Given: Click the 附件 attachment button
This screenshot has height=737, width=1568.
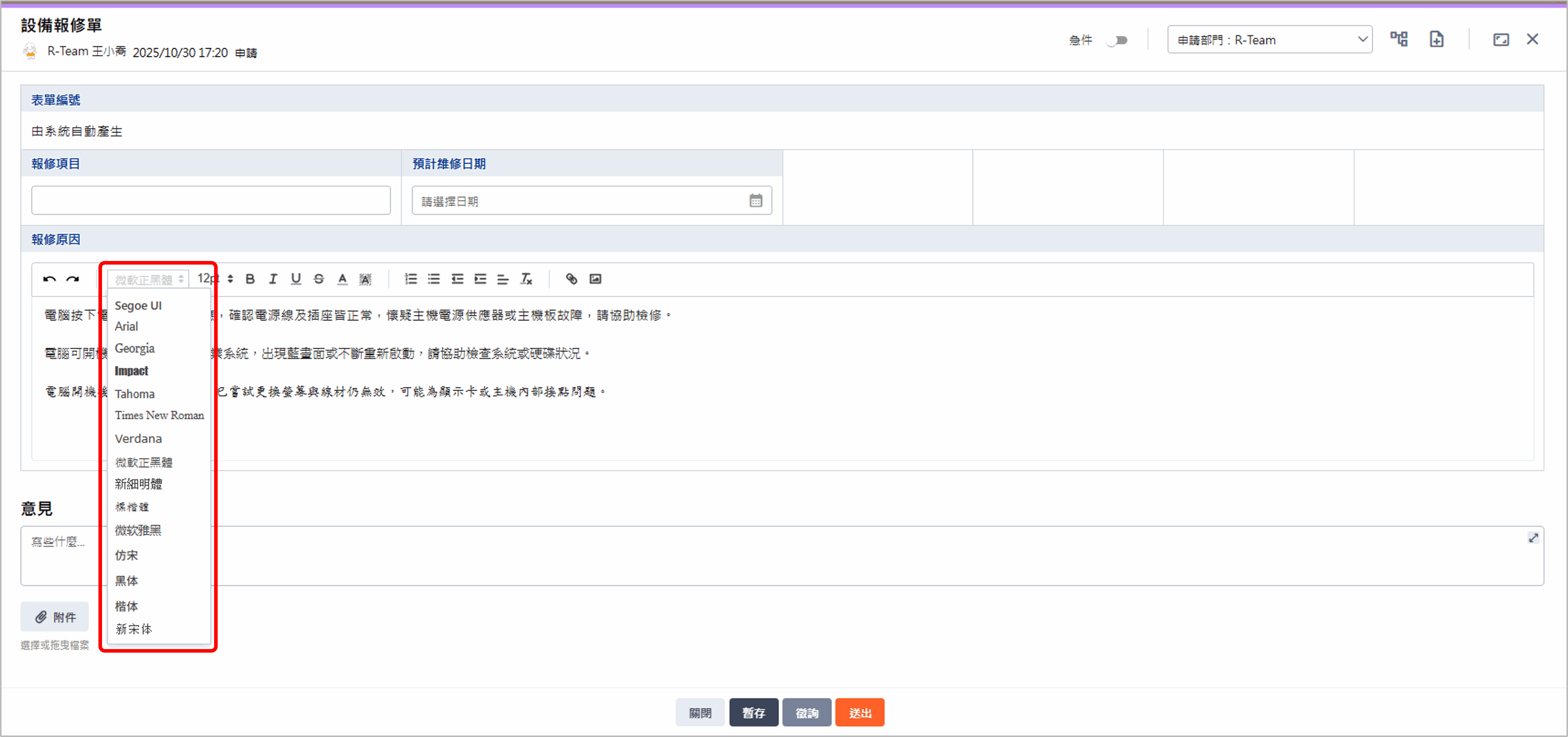Looking at the screenshot, I should point(55,617).
